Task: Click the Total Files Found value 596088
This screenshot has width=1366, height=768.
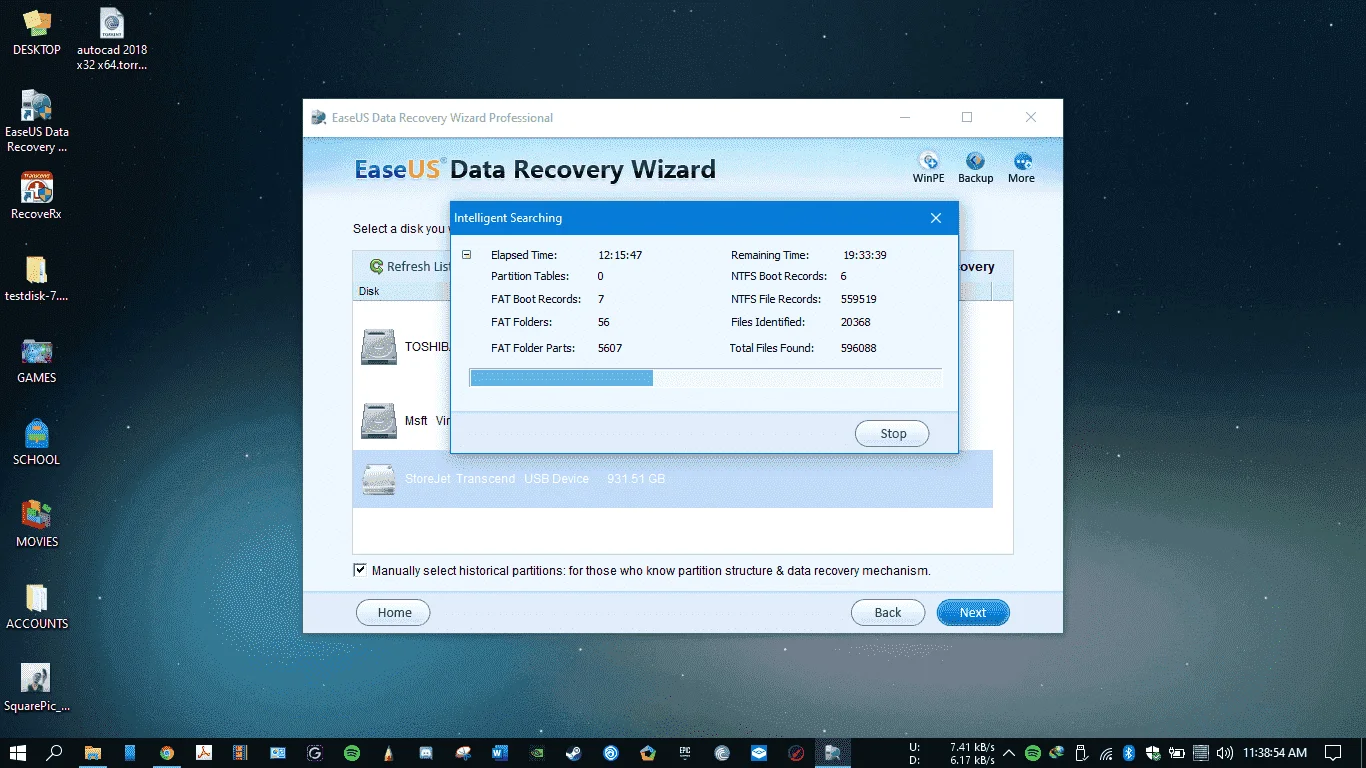Action: tap(859, 348)
